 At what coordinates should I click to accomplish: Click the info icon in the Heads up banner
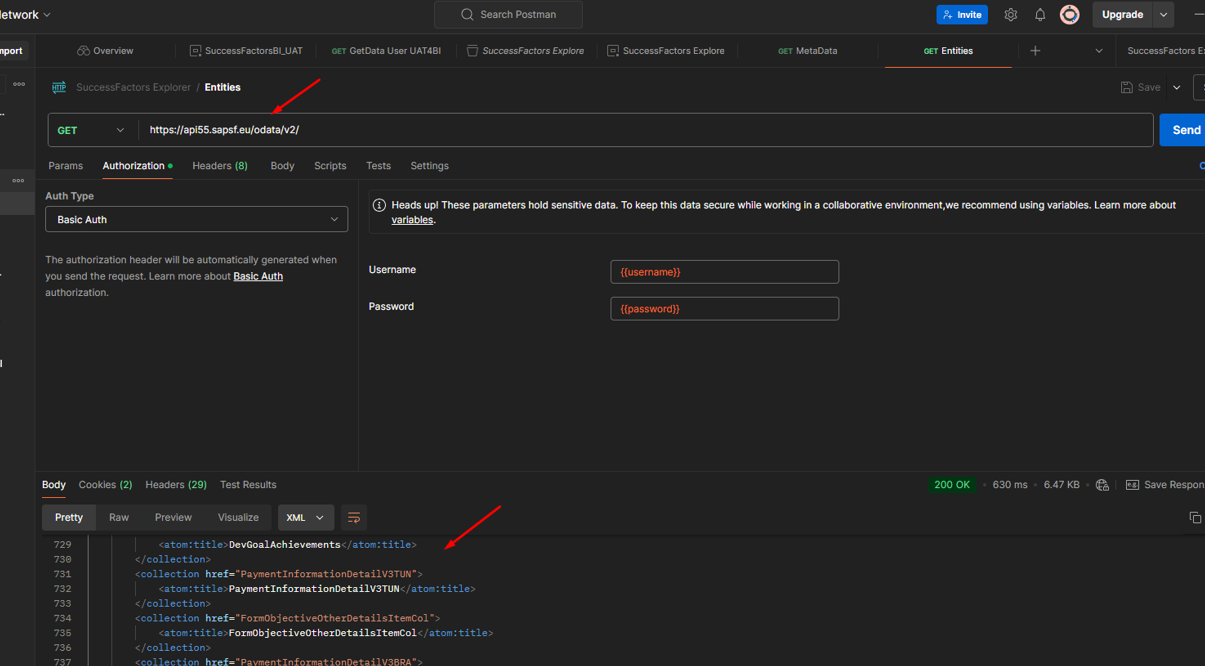pos(379,205)
